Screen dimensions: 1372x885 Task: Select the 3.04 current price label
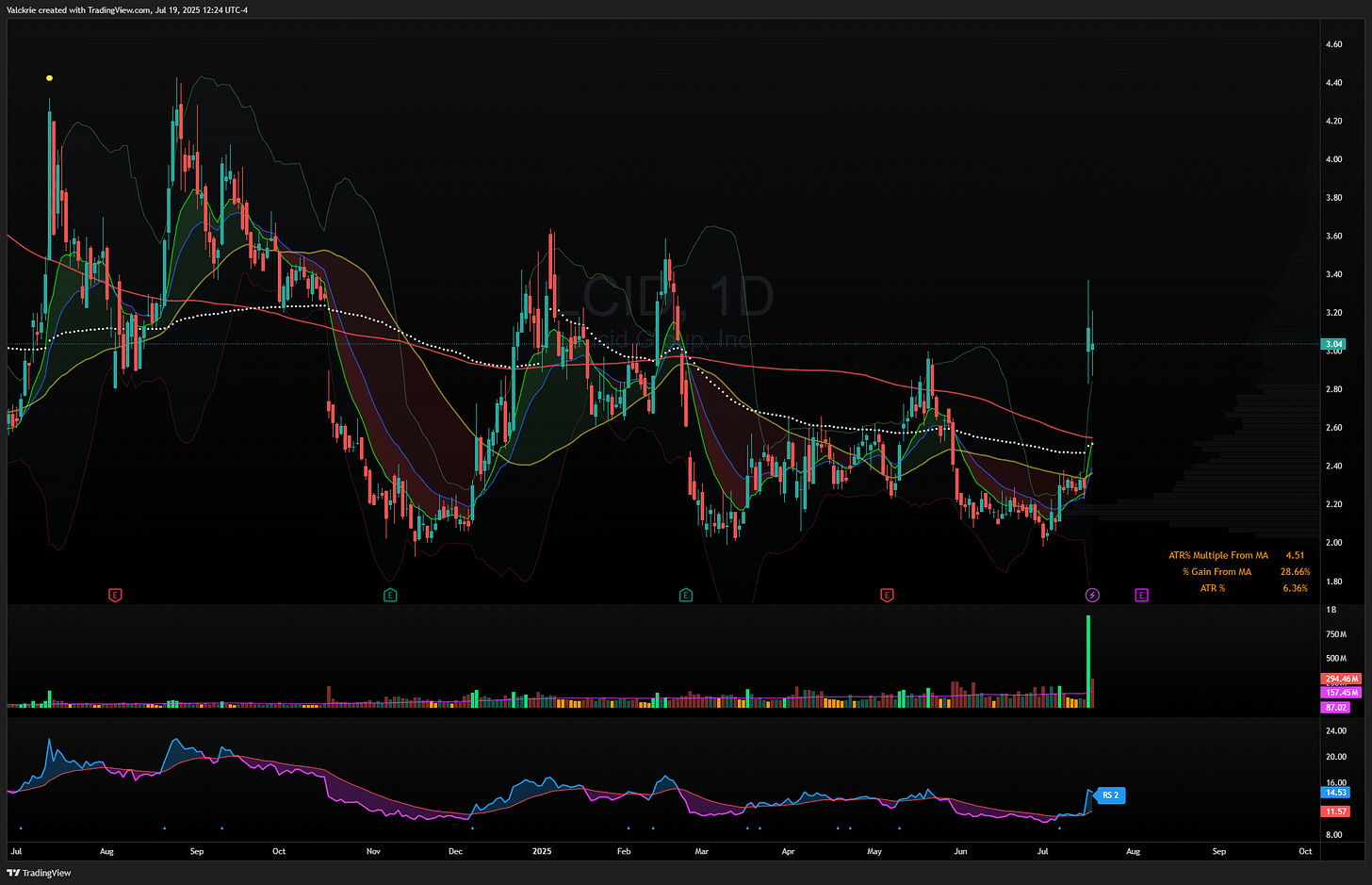pos(1334,344)
